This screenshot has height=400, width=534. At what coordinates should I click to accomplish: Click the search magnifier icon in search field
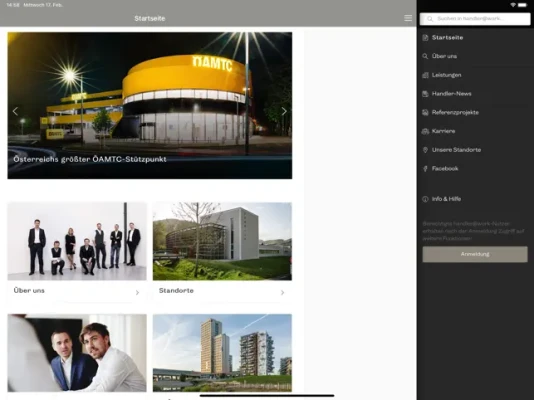point(430,19)
